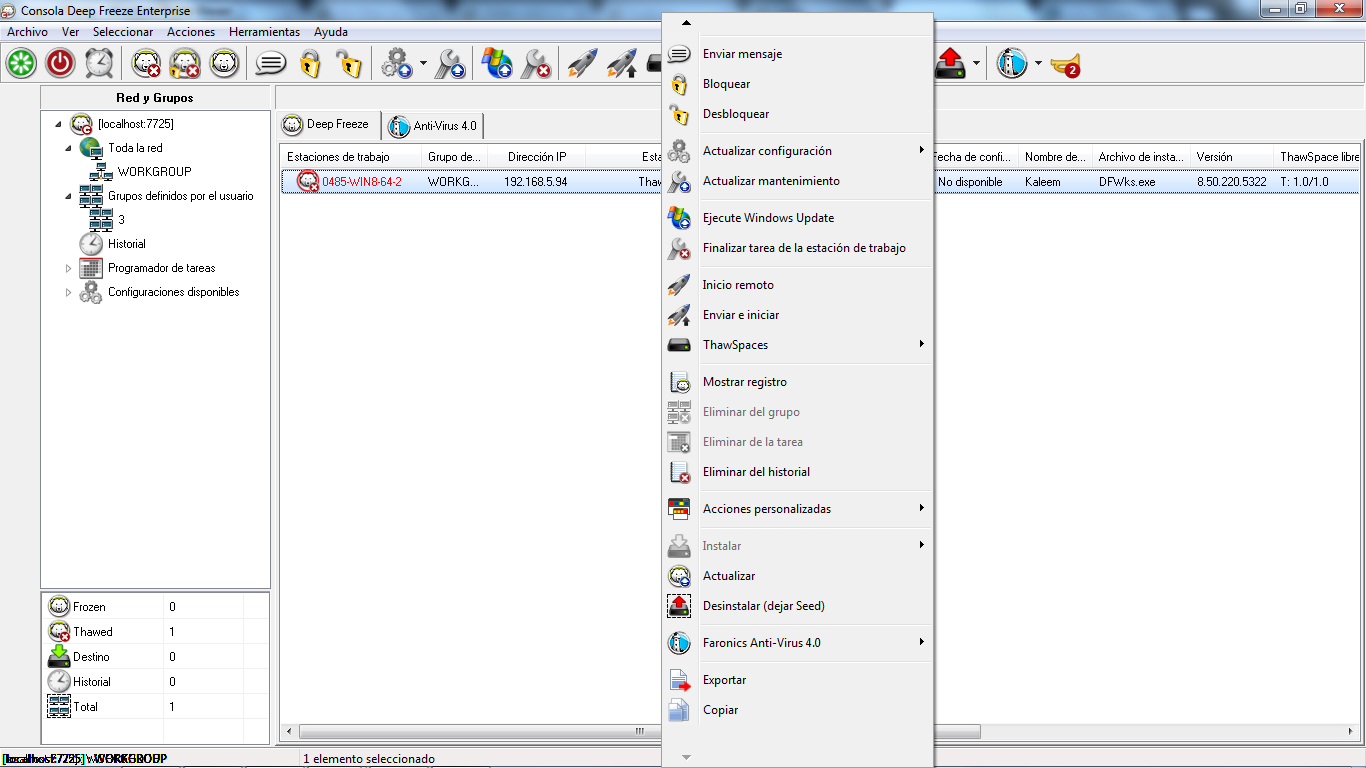The height and width of the screenshot is (768, 1366).
Task: Choose Mostrar registro from context menu
Action: coord(797,382)
